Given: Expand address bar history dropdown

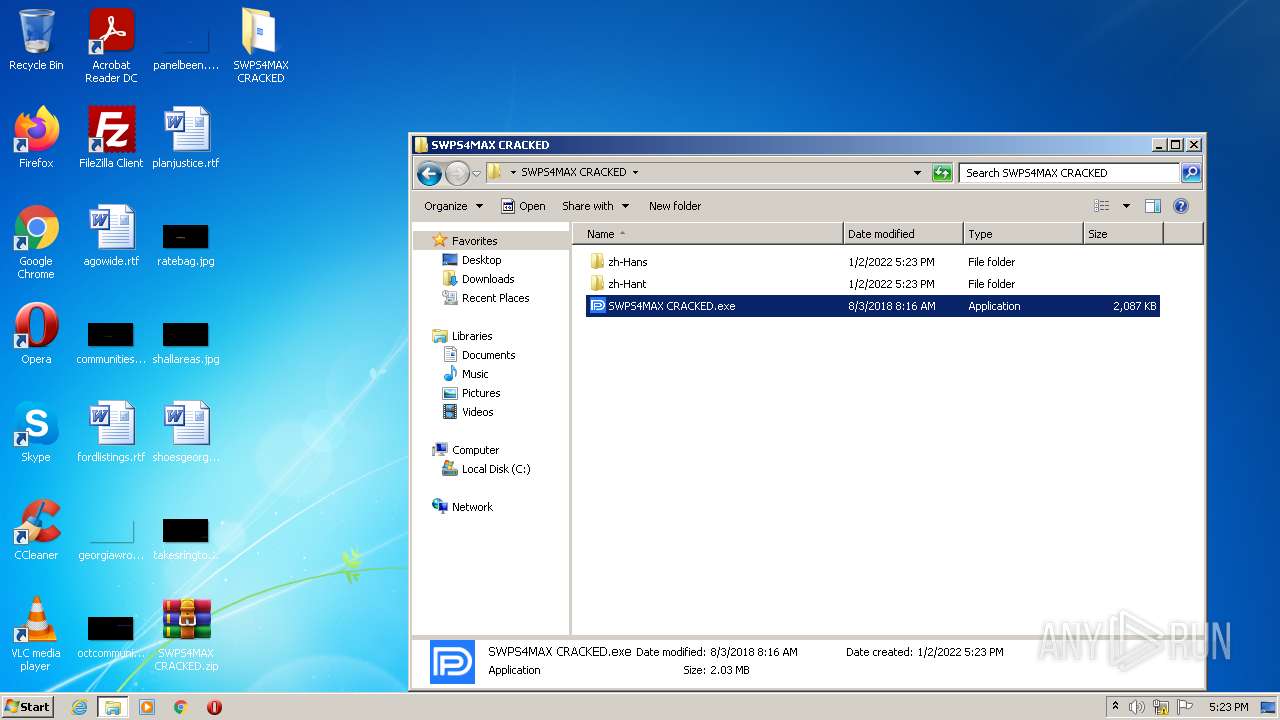Looking at the screenshot, I should click(918, 173).
